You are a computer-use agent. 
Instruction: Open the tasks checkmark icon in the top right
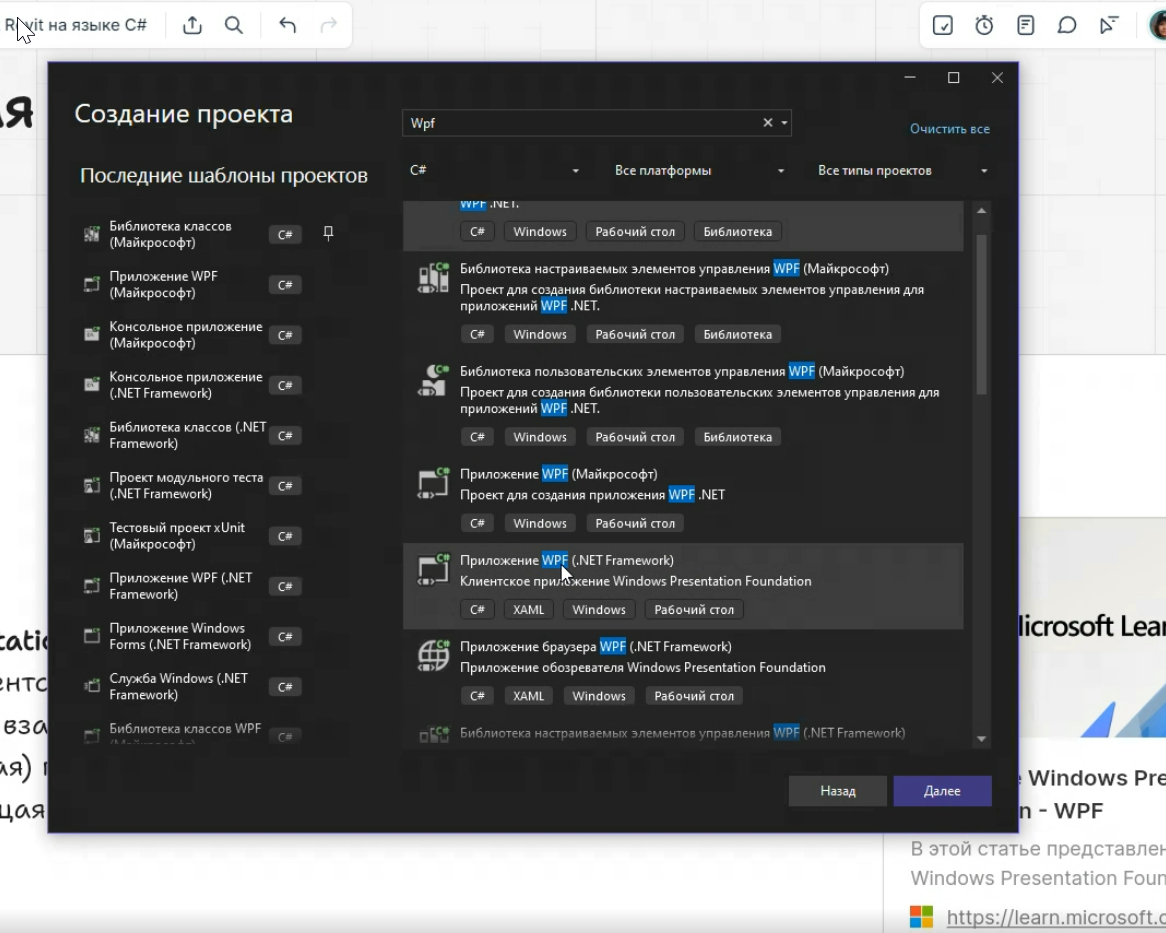pyautogui.click(x=942, y=25)
